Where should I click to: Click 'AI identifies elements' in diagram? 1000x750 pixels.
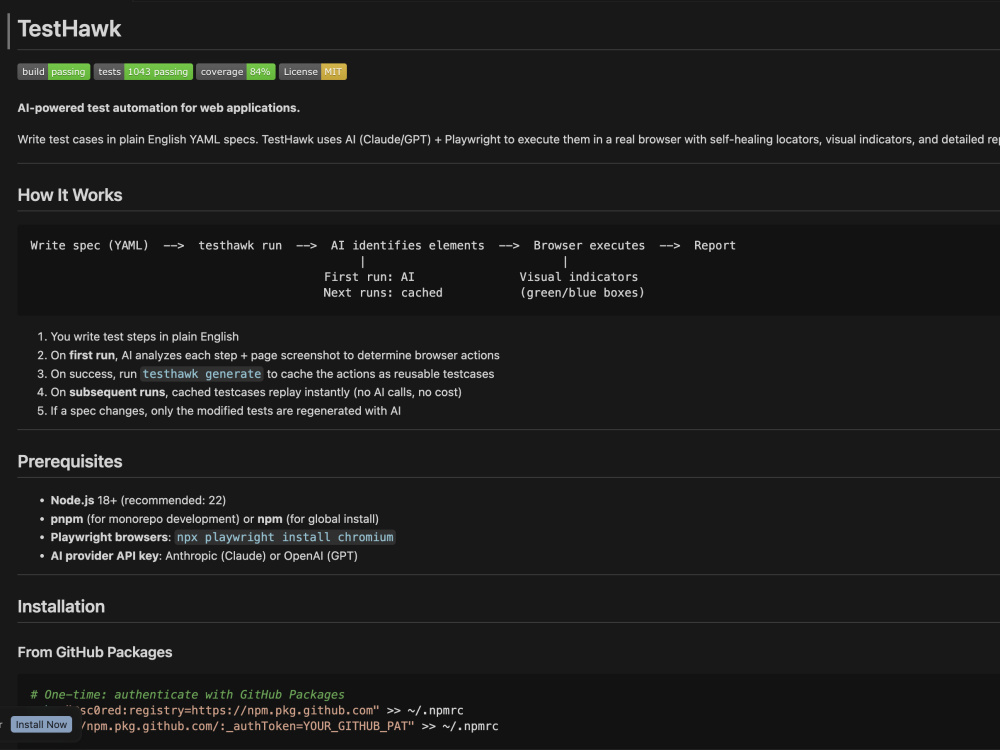tap(408, 246)
